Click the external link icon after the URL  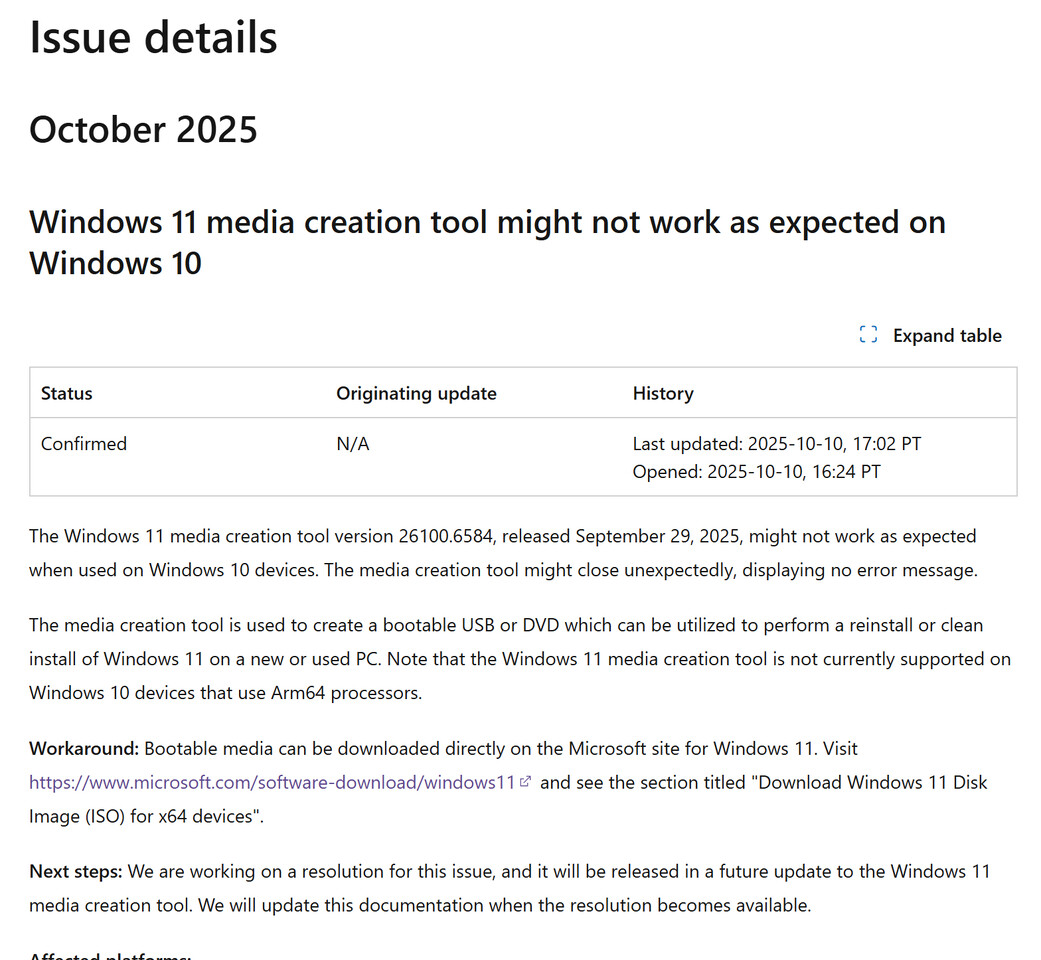526,782
